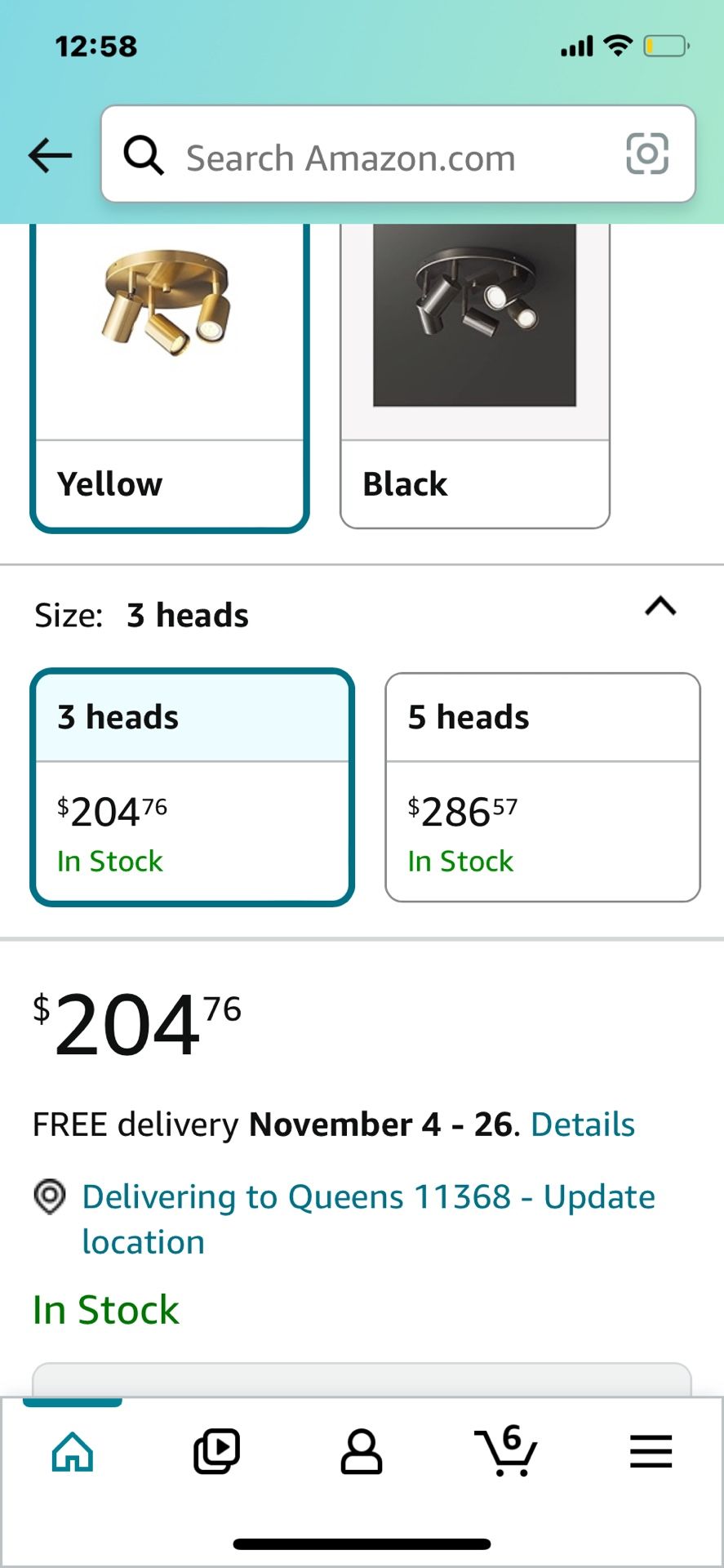Select the Black color option
Screen dimensions: 724x1568
tap(475, 376)
